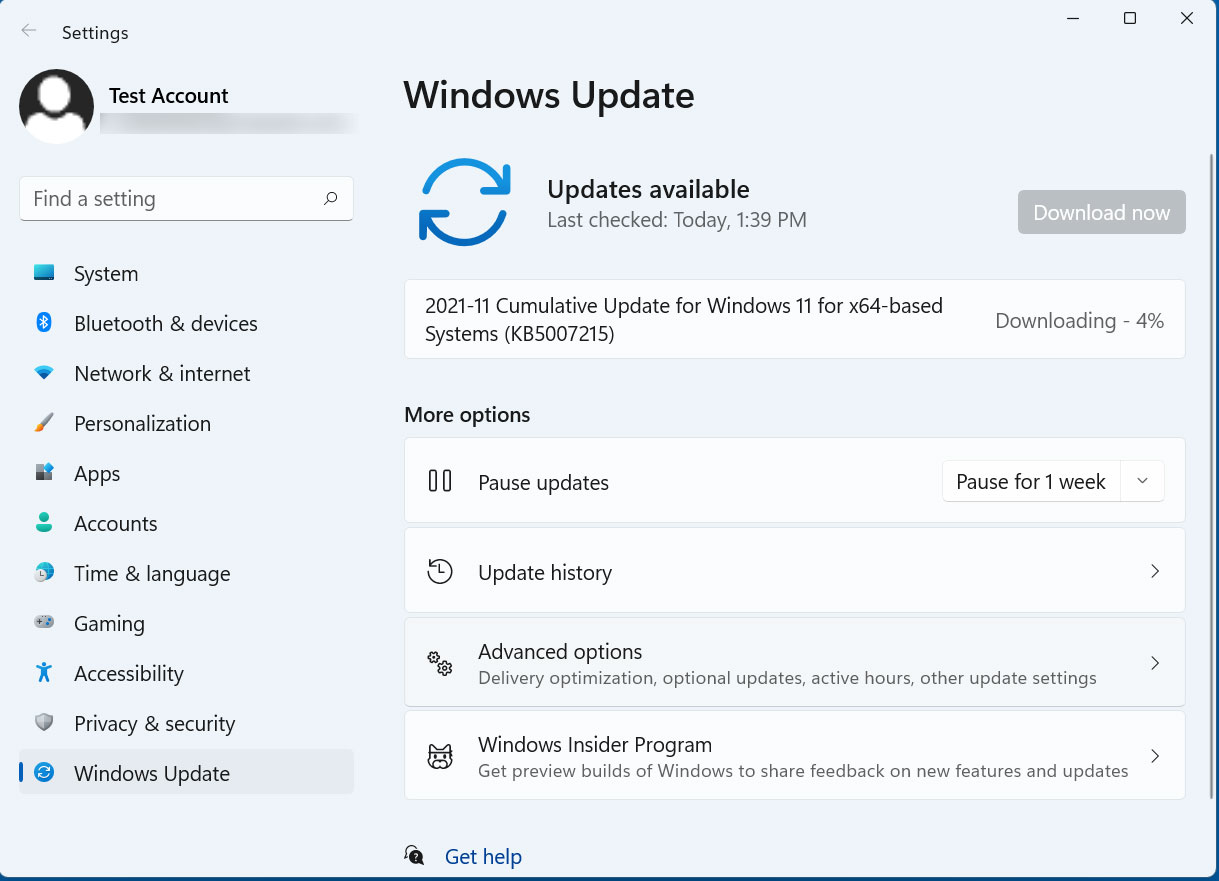Click Last checked: Today, 1:39 PM text
The image size is (1219, 881).
point(677,220)
